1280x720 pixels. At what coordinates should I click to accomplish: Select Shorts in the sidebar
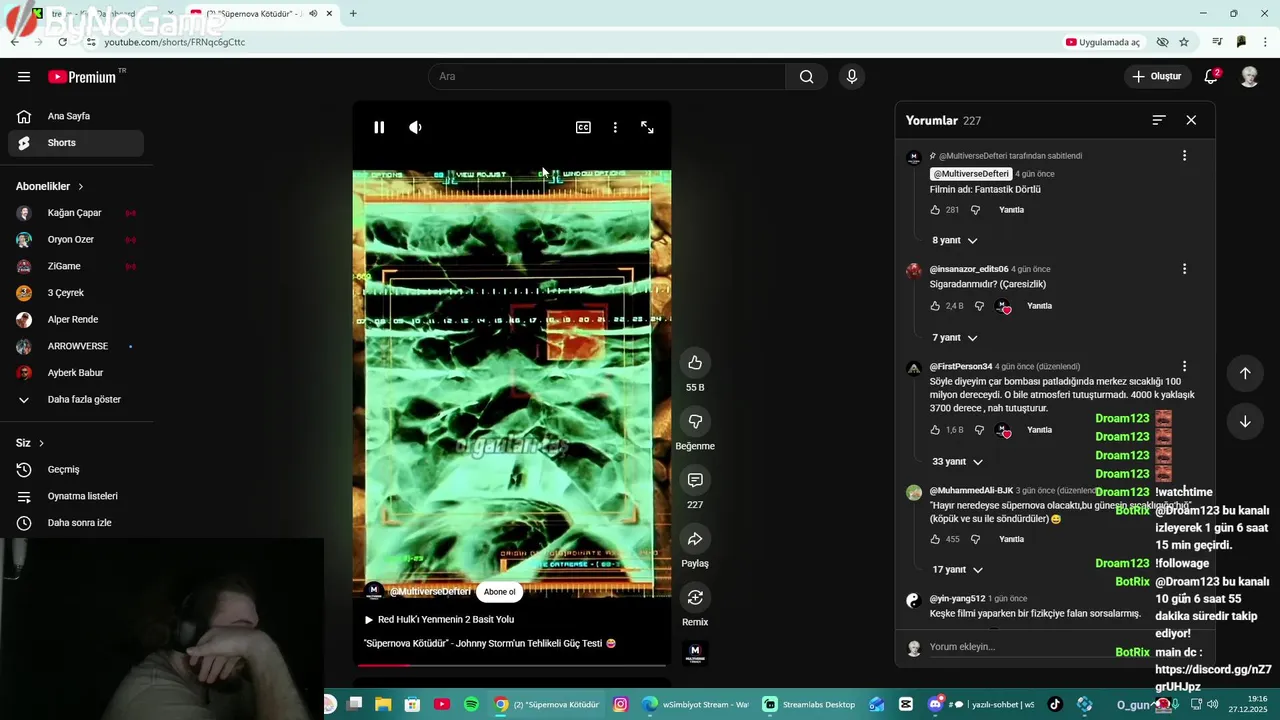pyautogui.click(x=76, y=143)
